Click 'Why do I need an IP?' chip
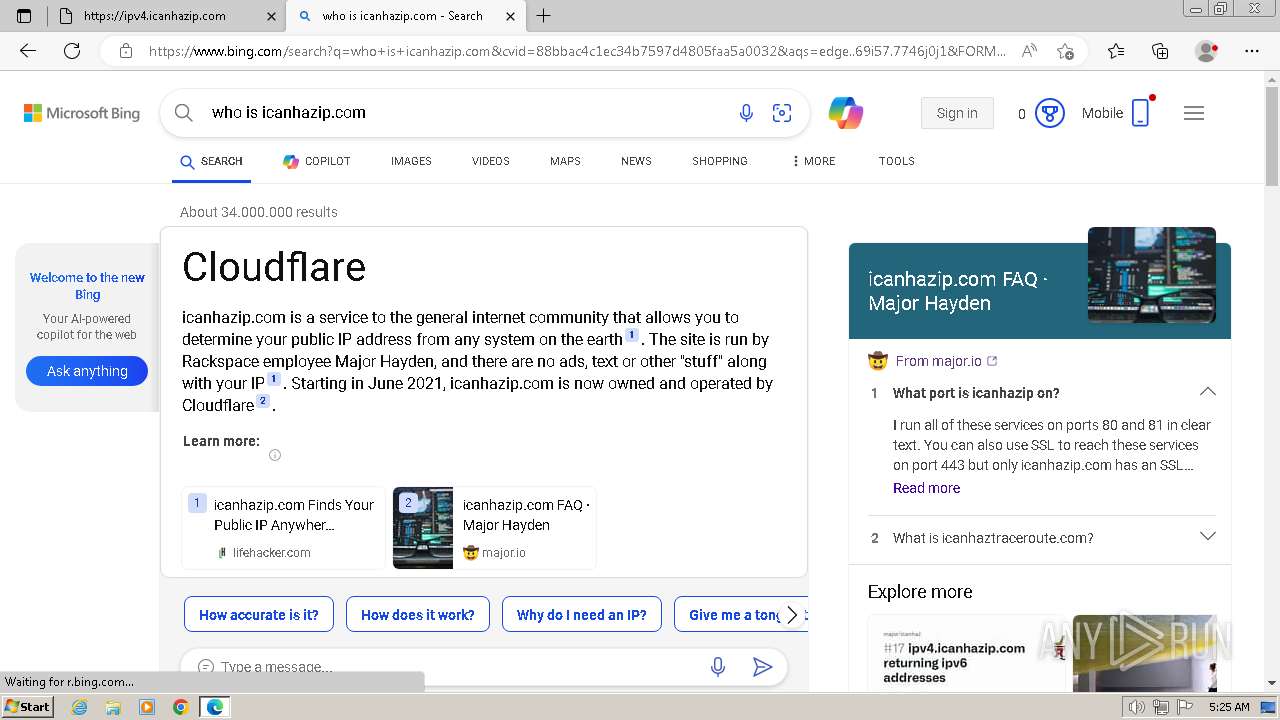The width and height of the screenshot is (1280, 720). (582, 615)
